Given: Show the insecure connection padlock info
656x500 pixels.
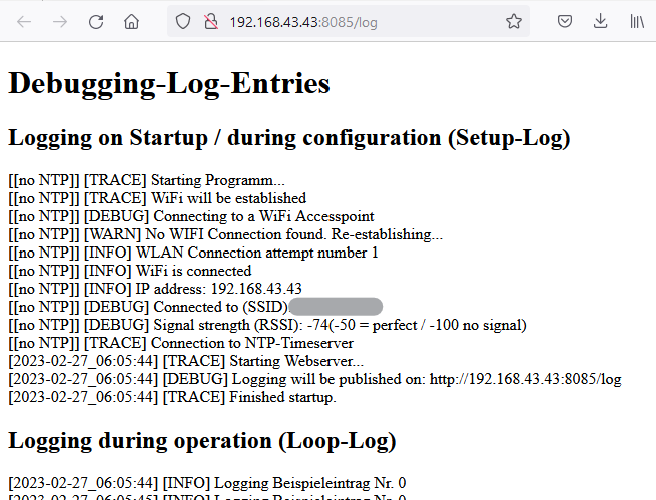Looking at the screenshot, I should [x=211, y=21].
